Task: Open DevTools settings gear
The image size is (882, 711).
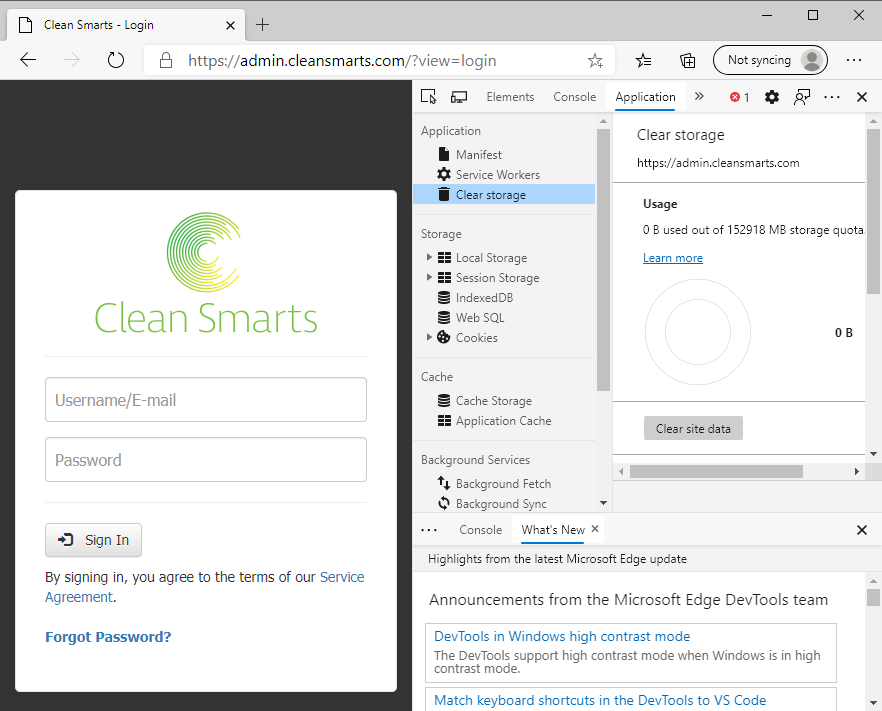Action: coord(772,97)
